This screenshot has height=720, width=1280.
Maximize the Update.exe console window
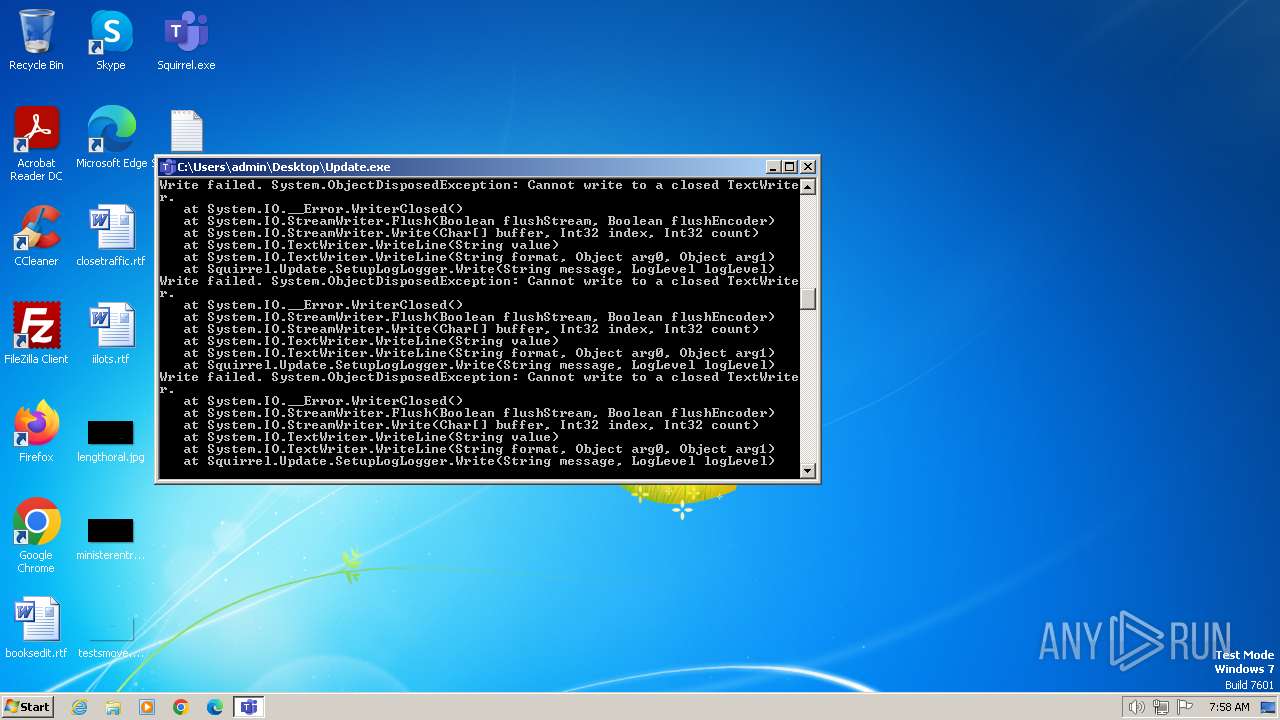(x=790, y=167)
